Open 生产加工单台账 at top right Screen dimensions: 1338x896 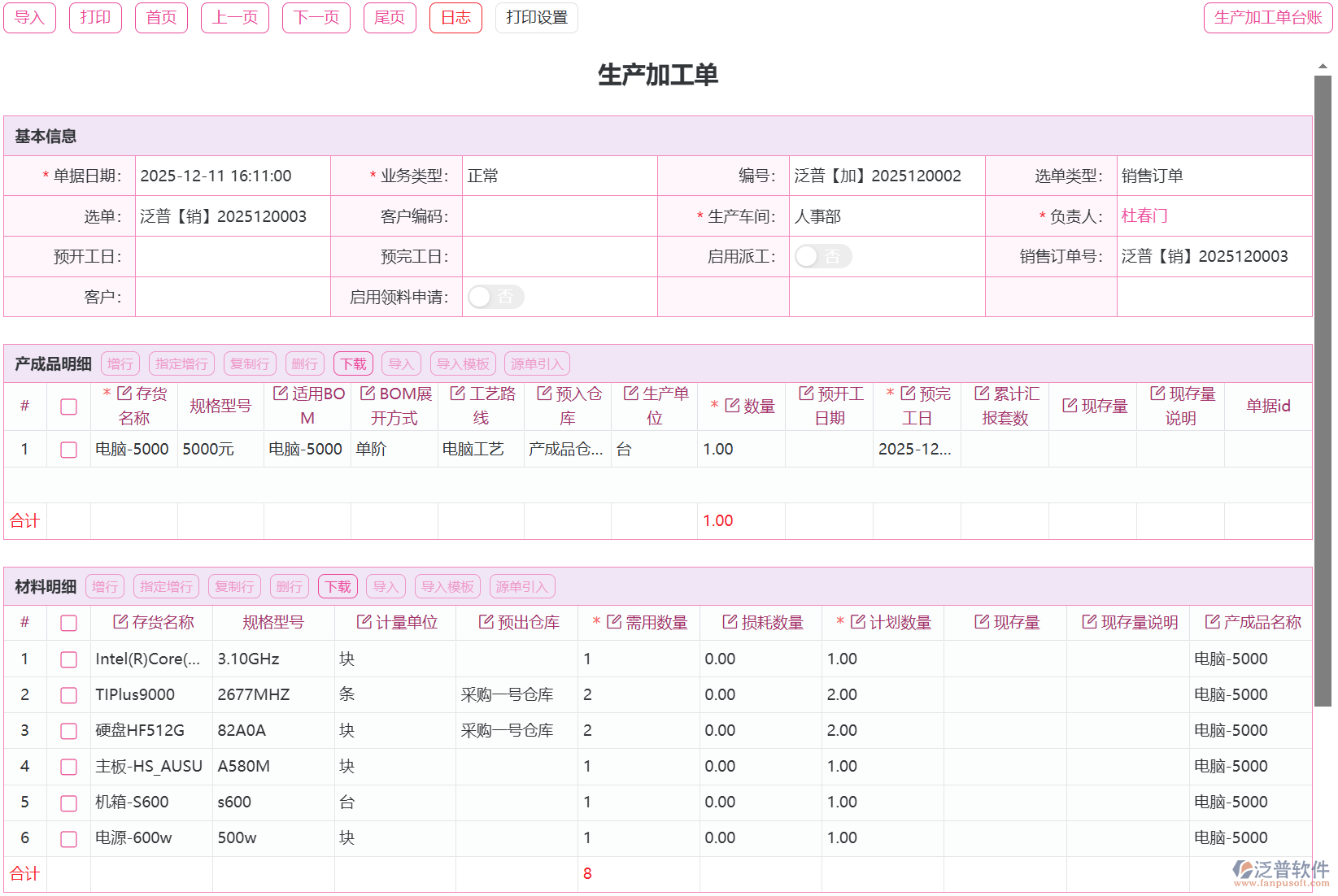tap(1267, 18)
